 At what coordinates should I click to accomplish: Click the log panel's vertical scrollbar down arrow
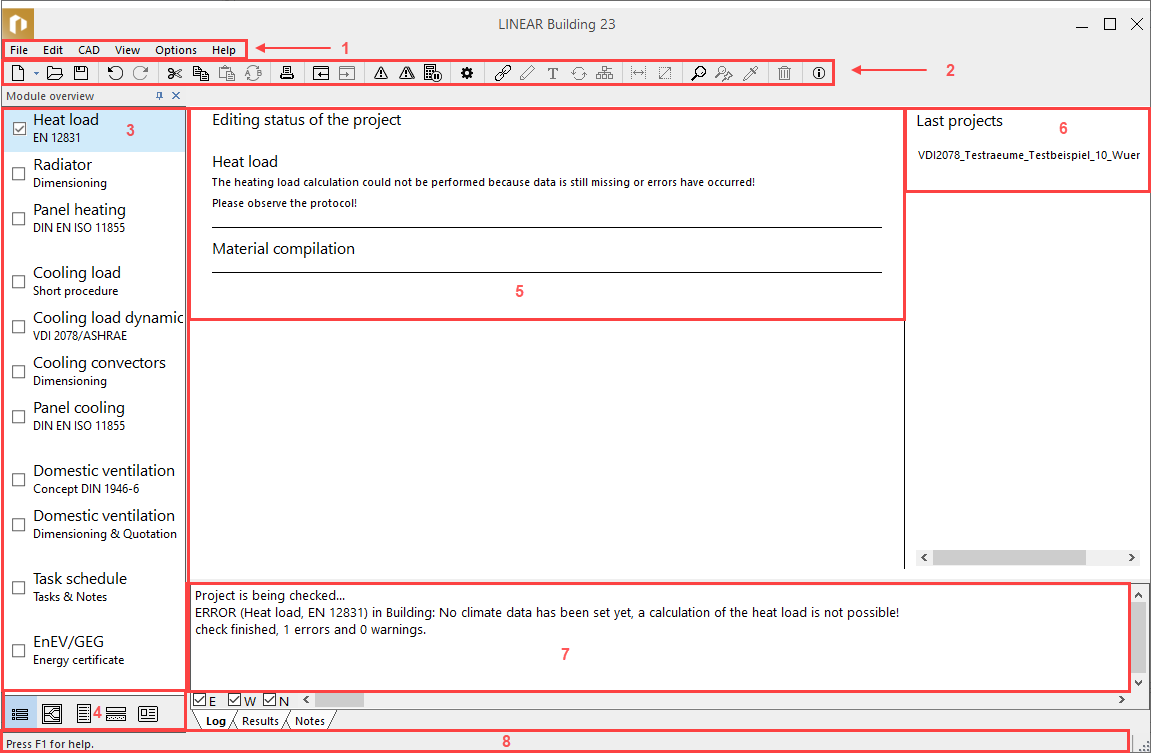click(1139, 683)
